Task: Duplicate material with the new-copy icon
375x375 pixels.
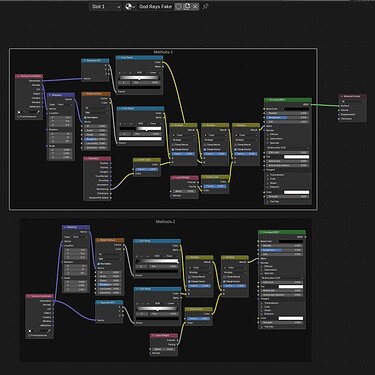Action: pyautogui.click(x=187, y=6)
